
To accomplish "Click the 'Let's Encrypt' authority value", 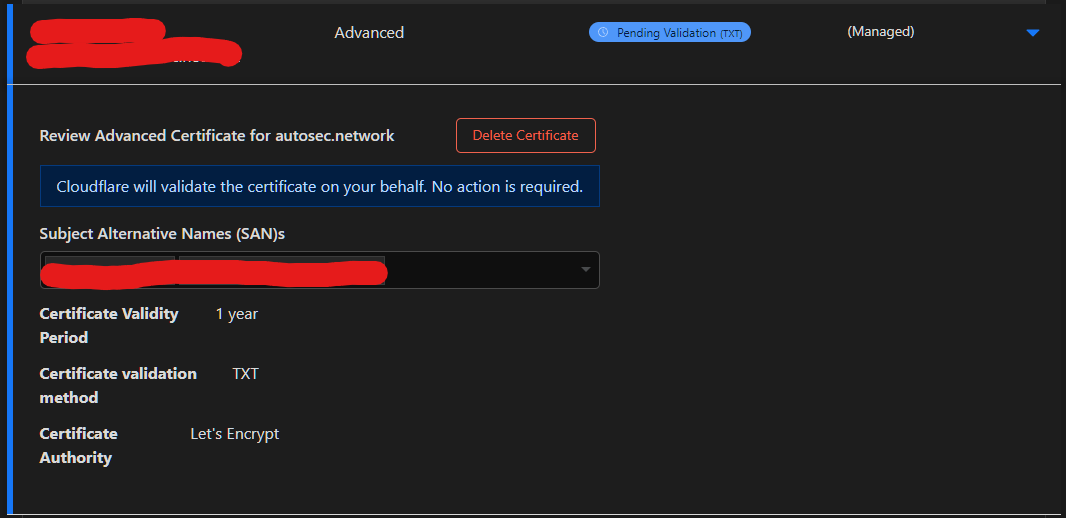I will click(235, 434).
